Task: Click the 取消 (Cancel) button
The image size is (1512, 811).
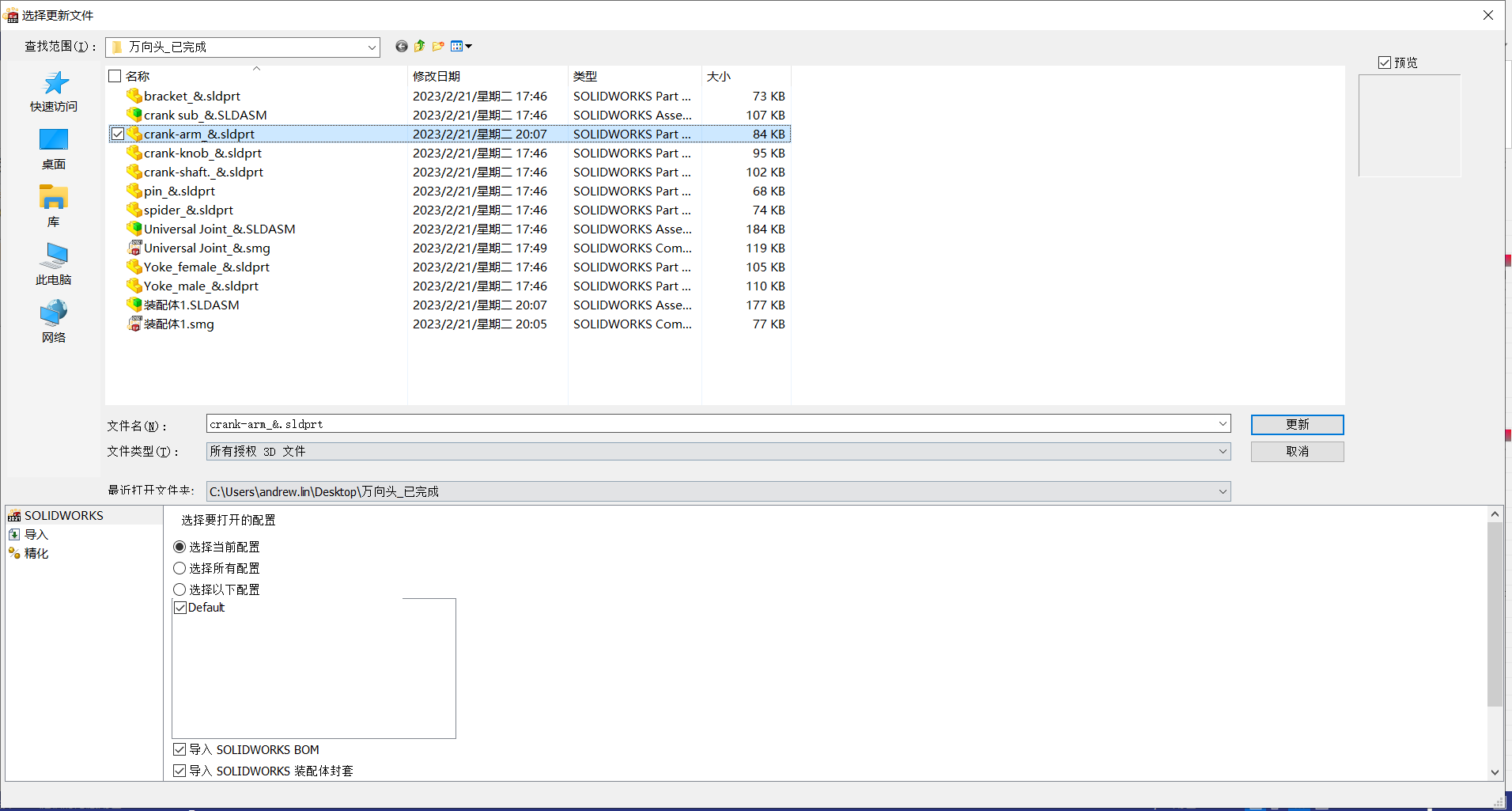Action: 1297,451
